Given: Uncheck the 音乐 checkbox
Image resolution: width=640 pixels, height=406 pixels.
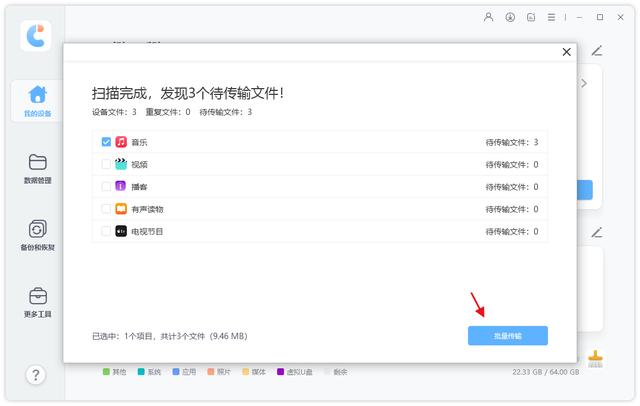Looking at the screenshot, I should click(x=106, y=142).
